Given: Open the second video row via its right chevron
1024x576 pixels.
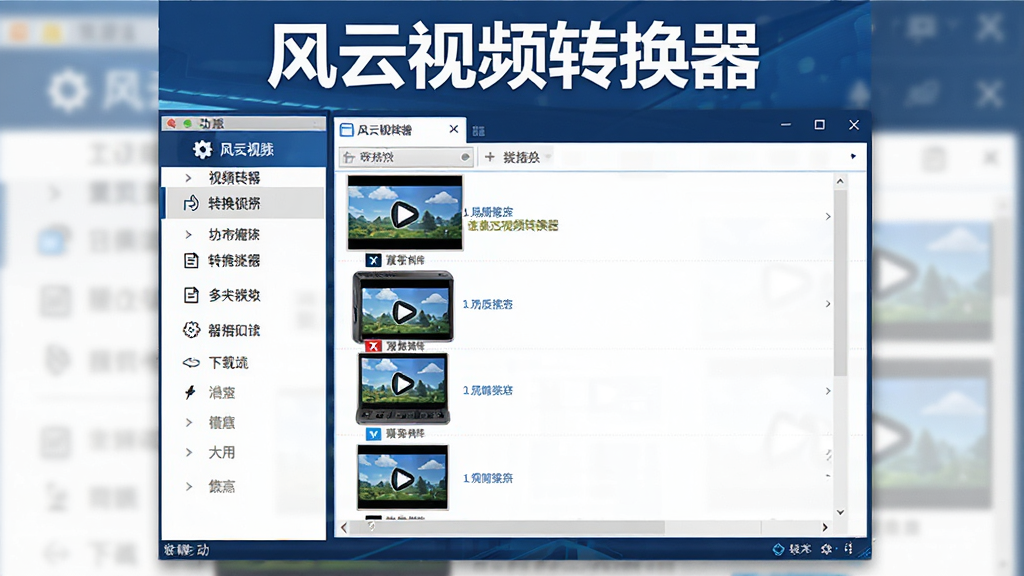Looking at the screenshot, I should coord(828,304).
